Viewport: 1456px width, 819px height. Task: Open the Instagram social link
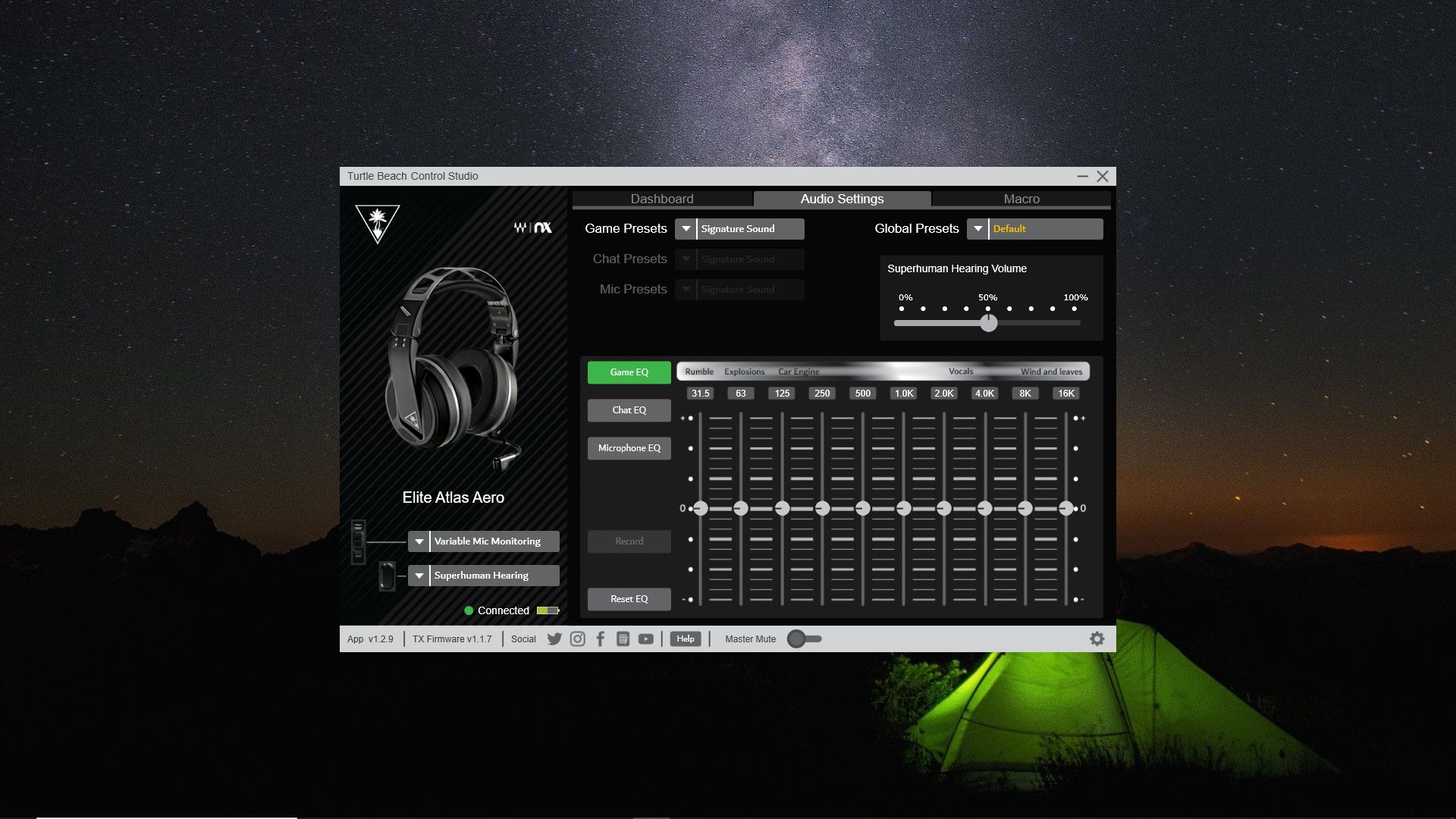577,639
